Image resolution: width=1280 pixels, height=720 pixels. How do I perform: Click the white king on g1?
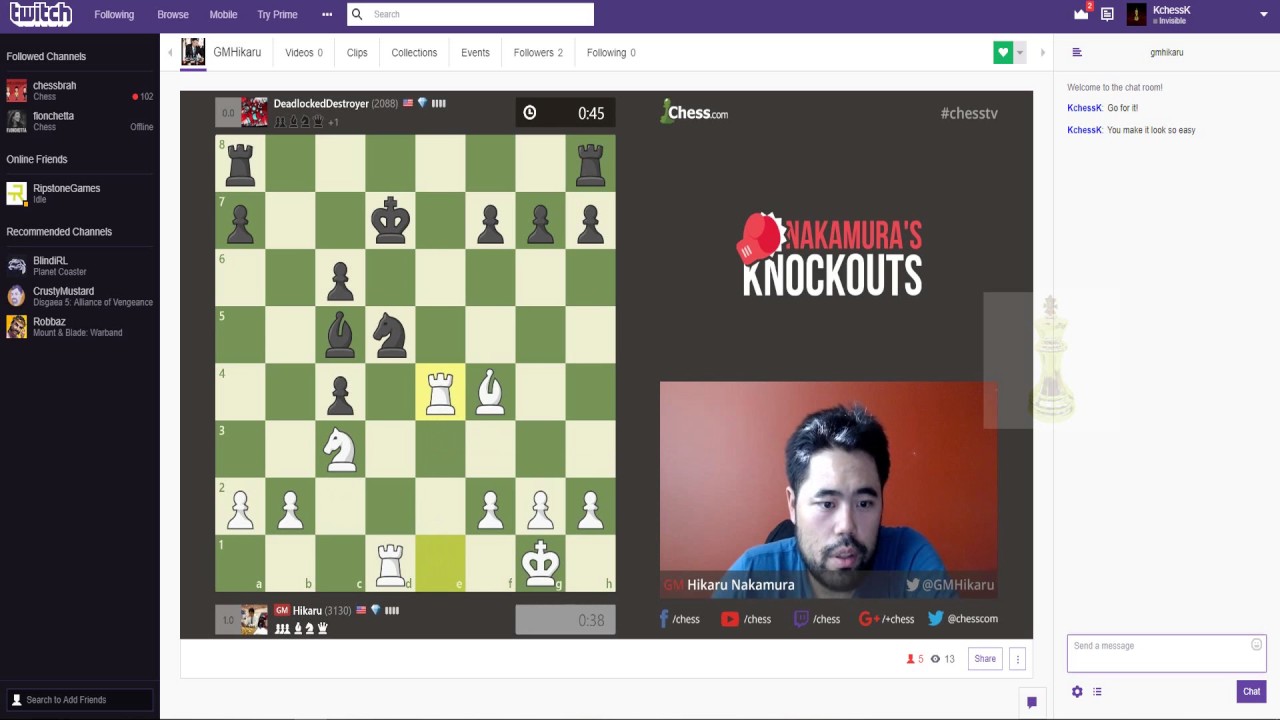540,563
